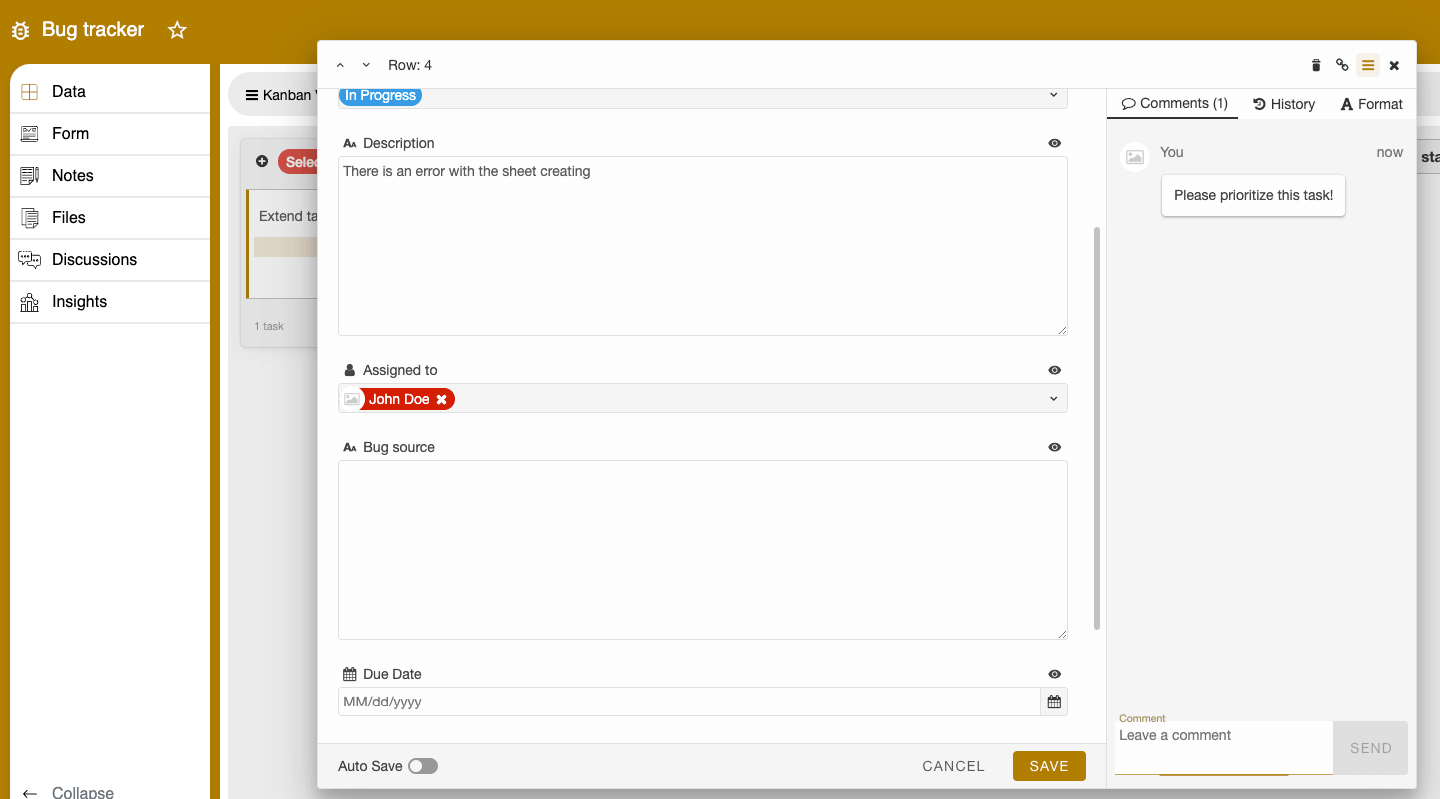Viewport: 1440px width, 799px height.
Task: Open the Insights panel
Action: (x=78, y=301)
